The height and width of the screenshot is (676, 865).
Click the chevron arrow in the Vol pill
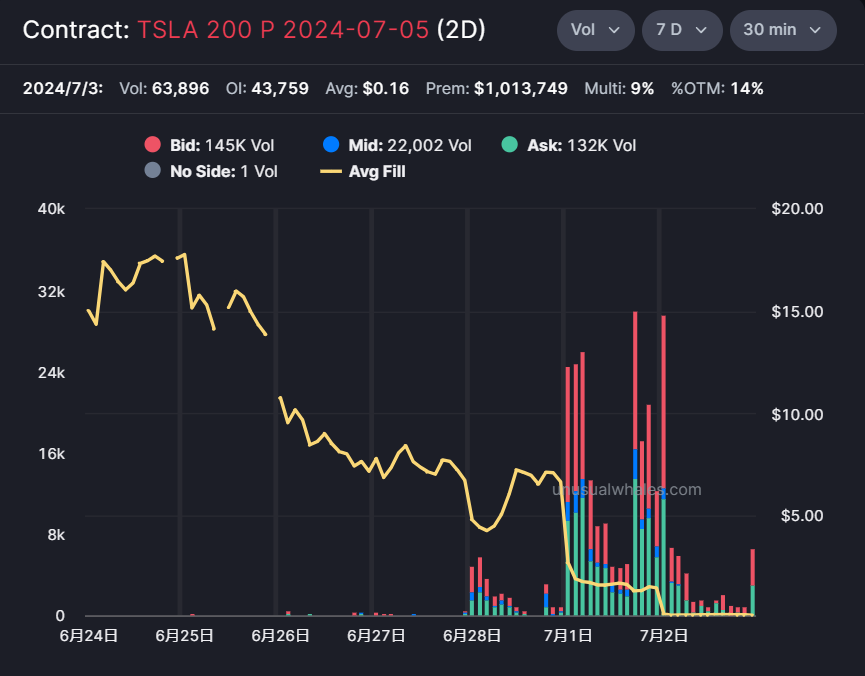point(614,30)
